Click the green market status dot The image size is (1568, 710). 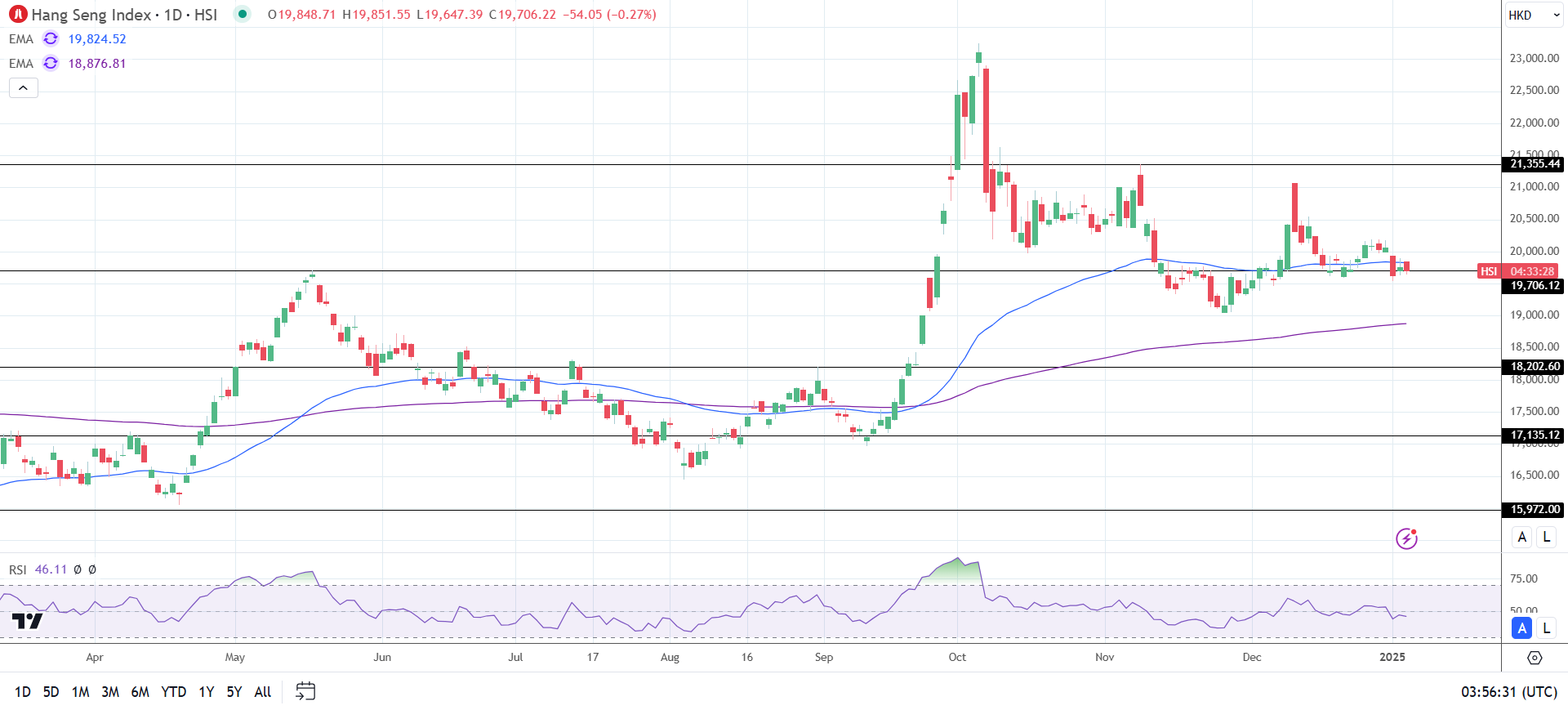tap(243, 14)
